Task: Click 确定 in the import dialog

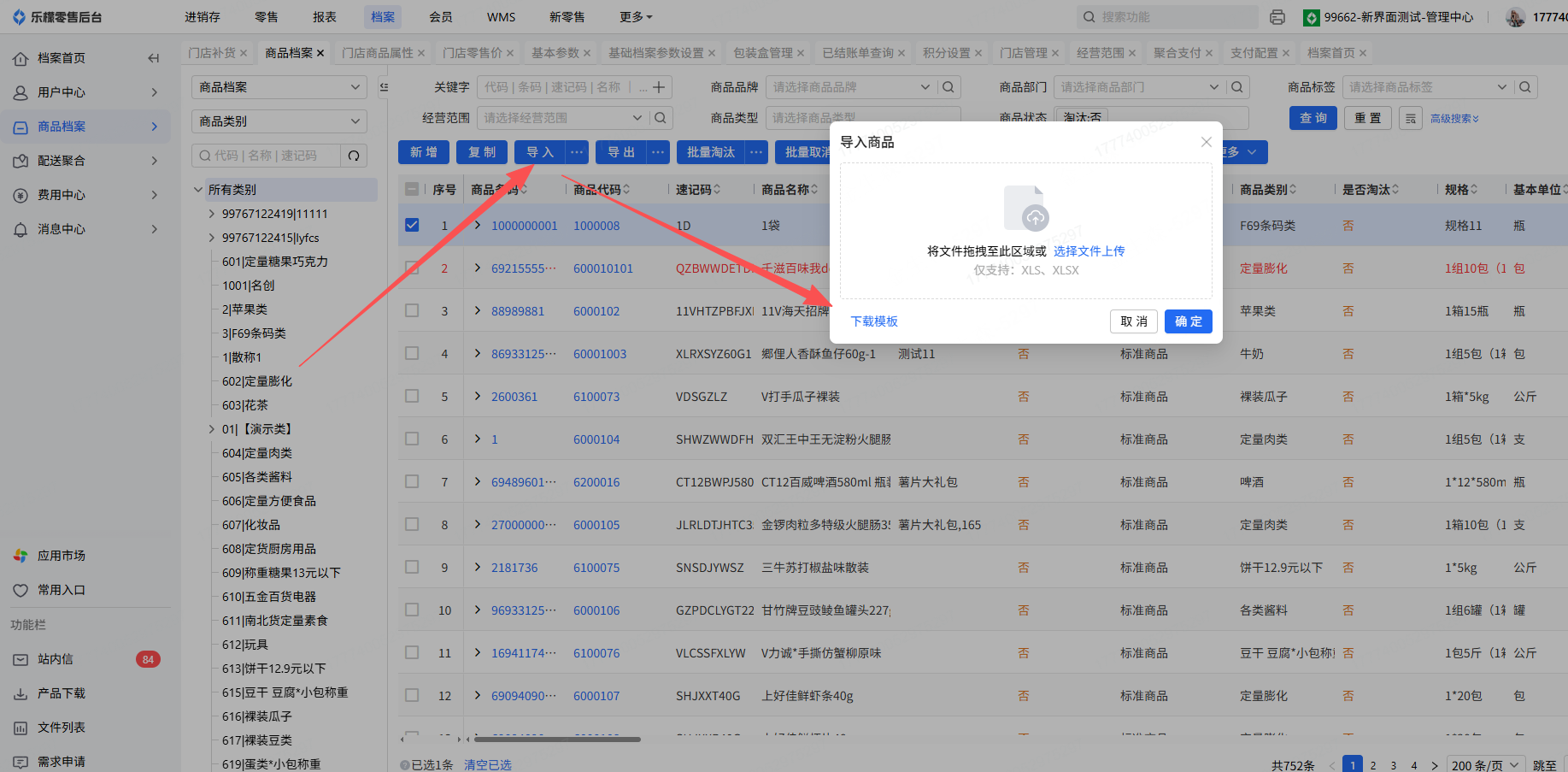Action: 1189,321
